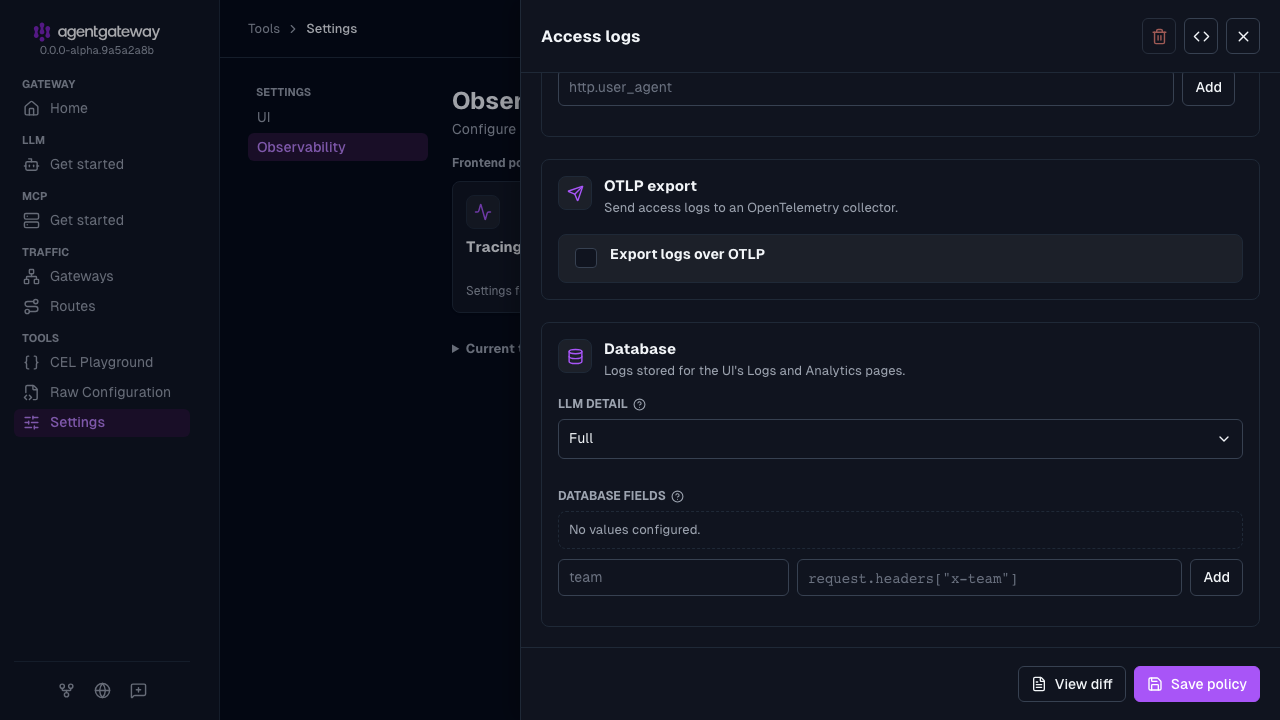
Task: Click the LLM Get started robot icon
Action: click(32, 164)
